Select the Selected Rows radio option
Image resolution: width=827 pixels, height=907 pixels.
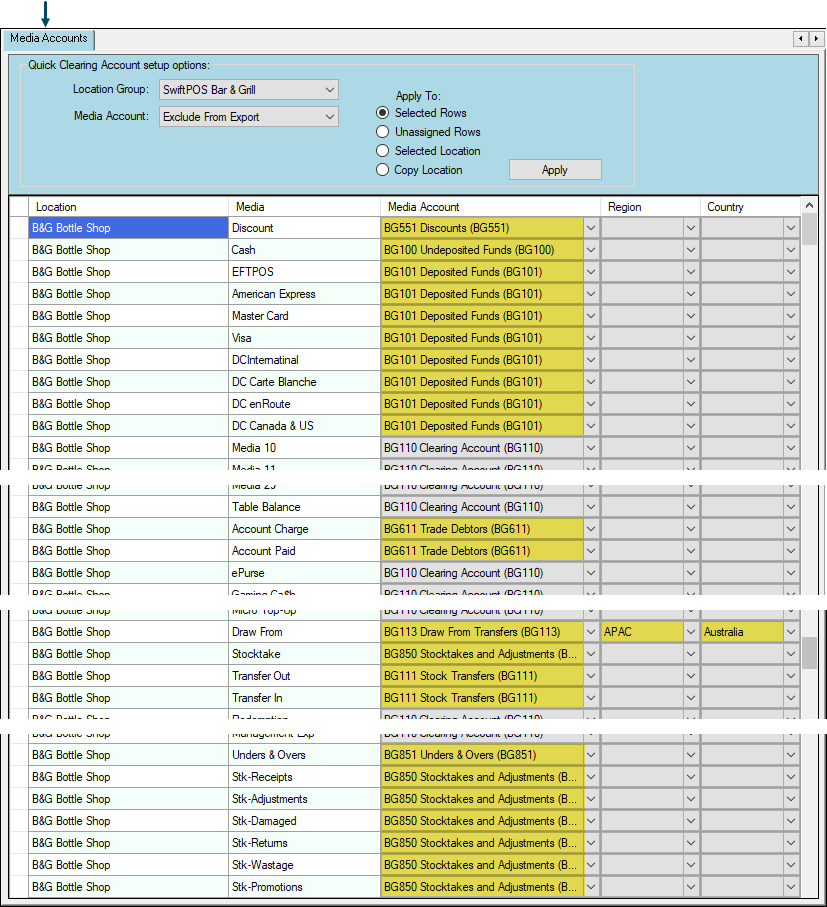coord(421,113)
